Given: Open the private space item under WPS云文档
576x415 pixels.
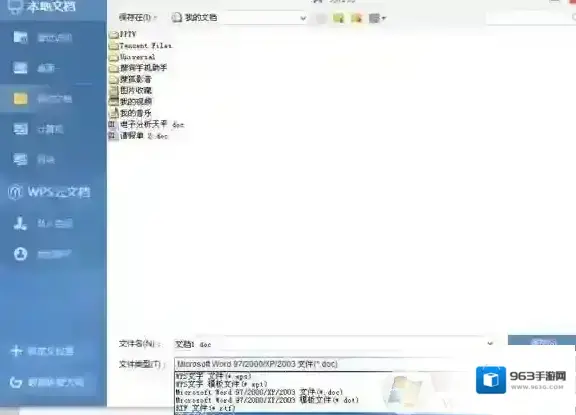Looking at the screenshot, I should click(43, 223).
